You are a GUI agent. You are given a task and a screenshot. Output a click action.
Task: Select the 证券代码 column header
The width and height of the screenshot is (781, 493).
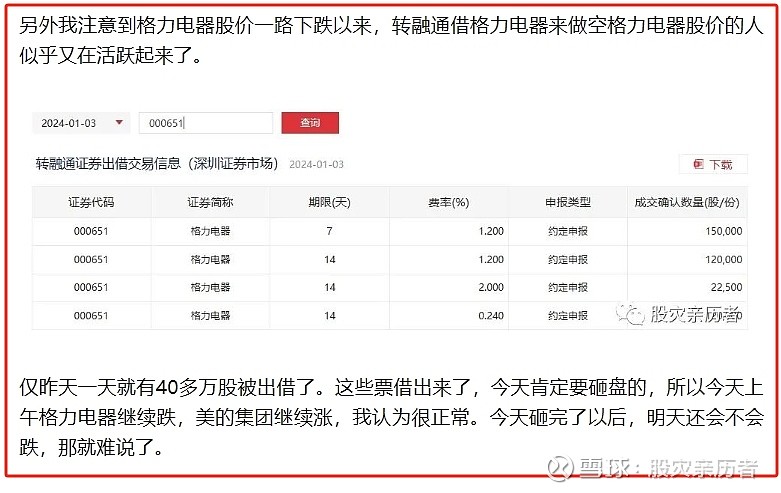point(91,202)
